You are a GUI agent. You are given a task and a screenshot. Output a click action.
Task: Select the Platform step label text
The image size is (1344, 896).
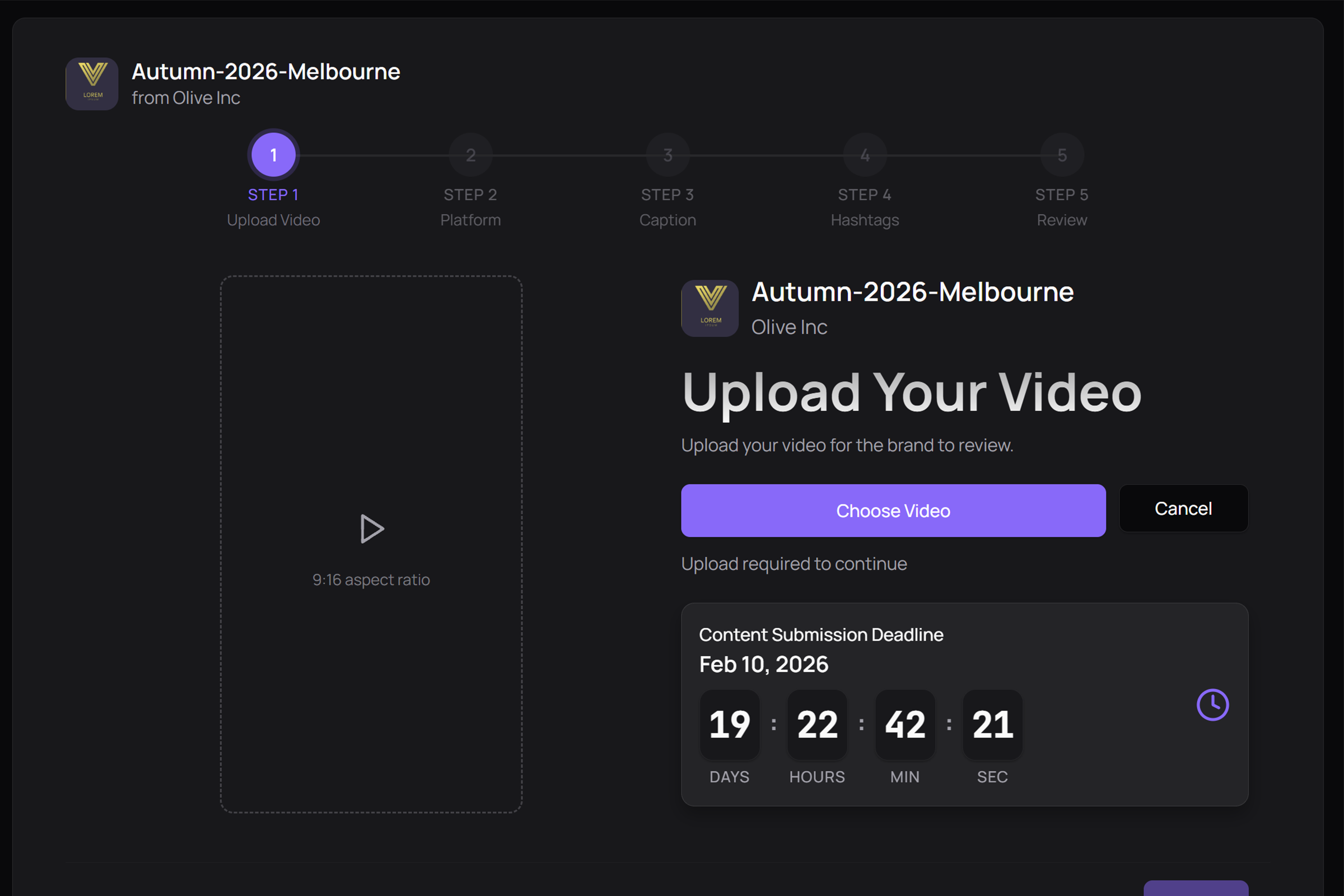tap(470, 220)
